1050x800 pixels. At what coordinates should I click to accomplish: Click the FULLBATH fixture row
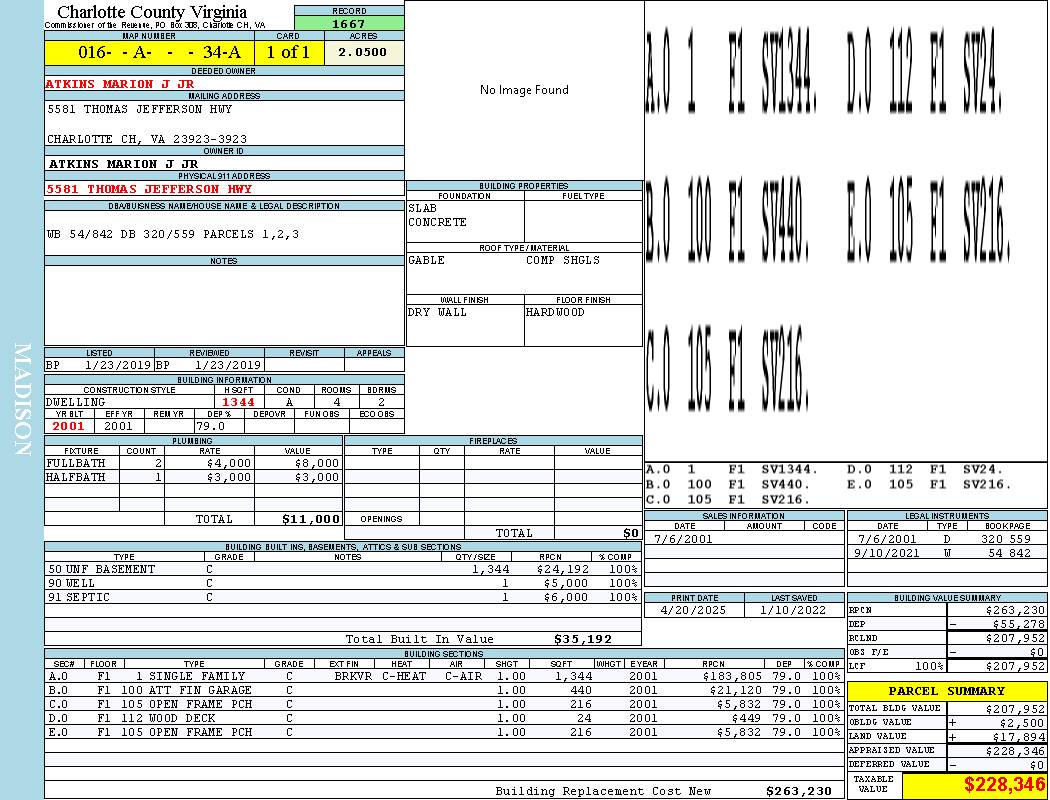pyautogui.click(x=193, y=463)
